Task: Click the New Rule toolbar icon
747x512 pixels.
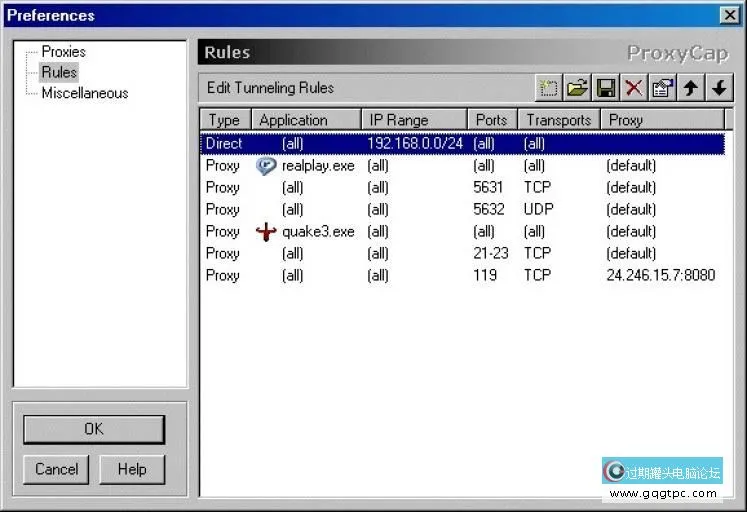Action: 548,88
